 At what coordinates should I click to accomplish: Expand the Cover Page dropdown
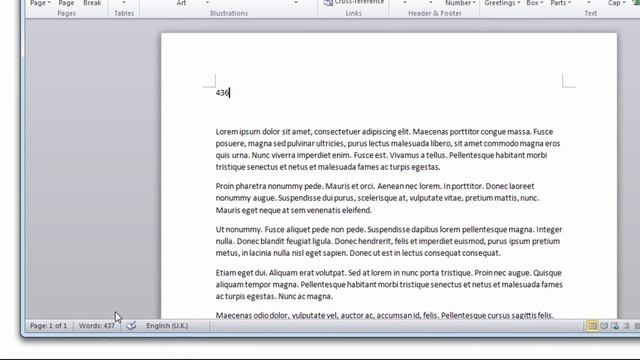pos(40,3)
